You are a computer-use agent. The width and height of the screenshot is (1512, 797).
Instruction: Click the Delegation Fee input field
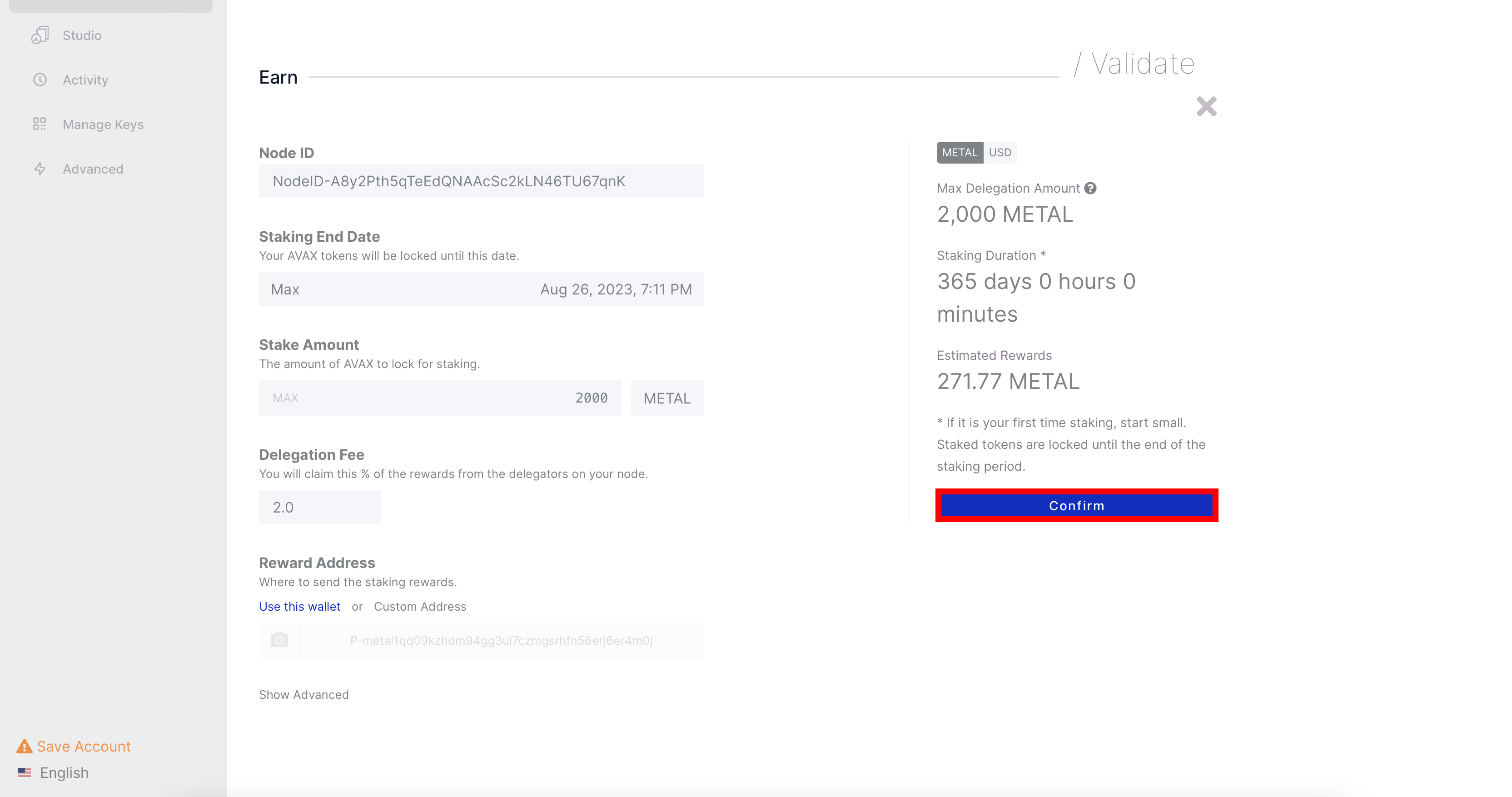(319, 507)
